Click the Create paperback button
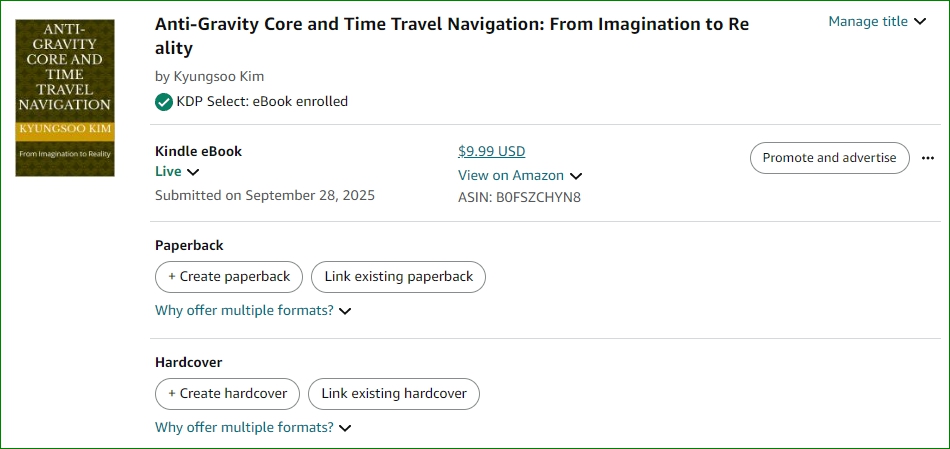Screen dimensions: 950x449 (229, 276)
